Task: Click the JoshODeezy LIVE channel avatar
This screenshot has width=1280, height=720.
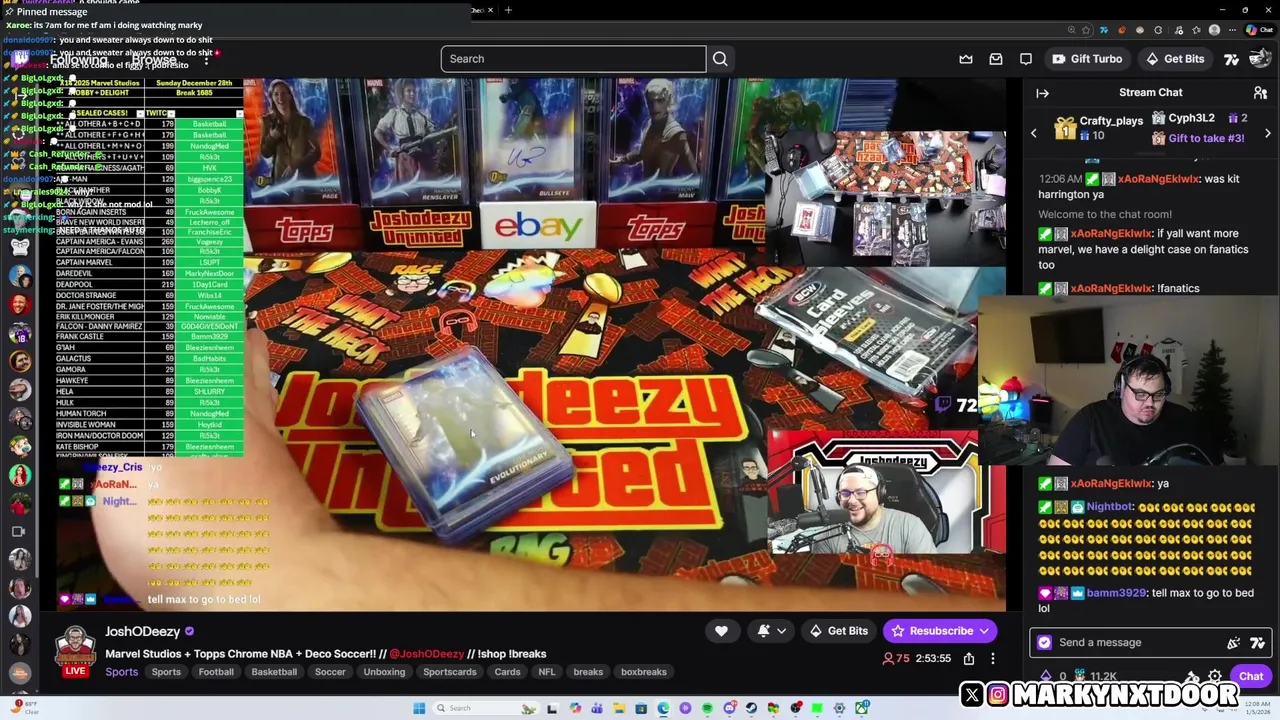Action: [x=75, y=650]
